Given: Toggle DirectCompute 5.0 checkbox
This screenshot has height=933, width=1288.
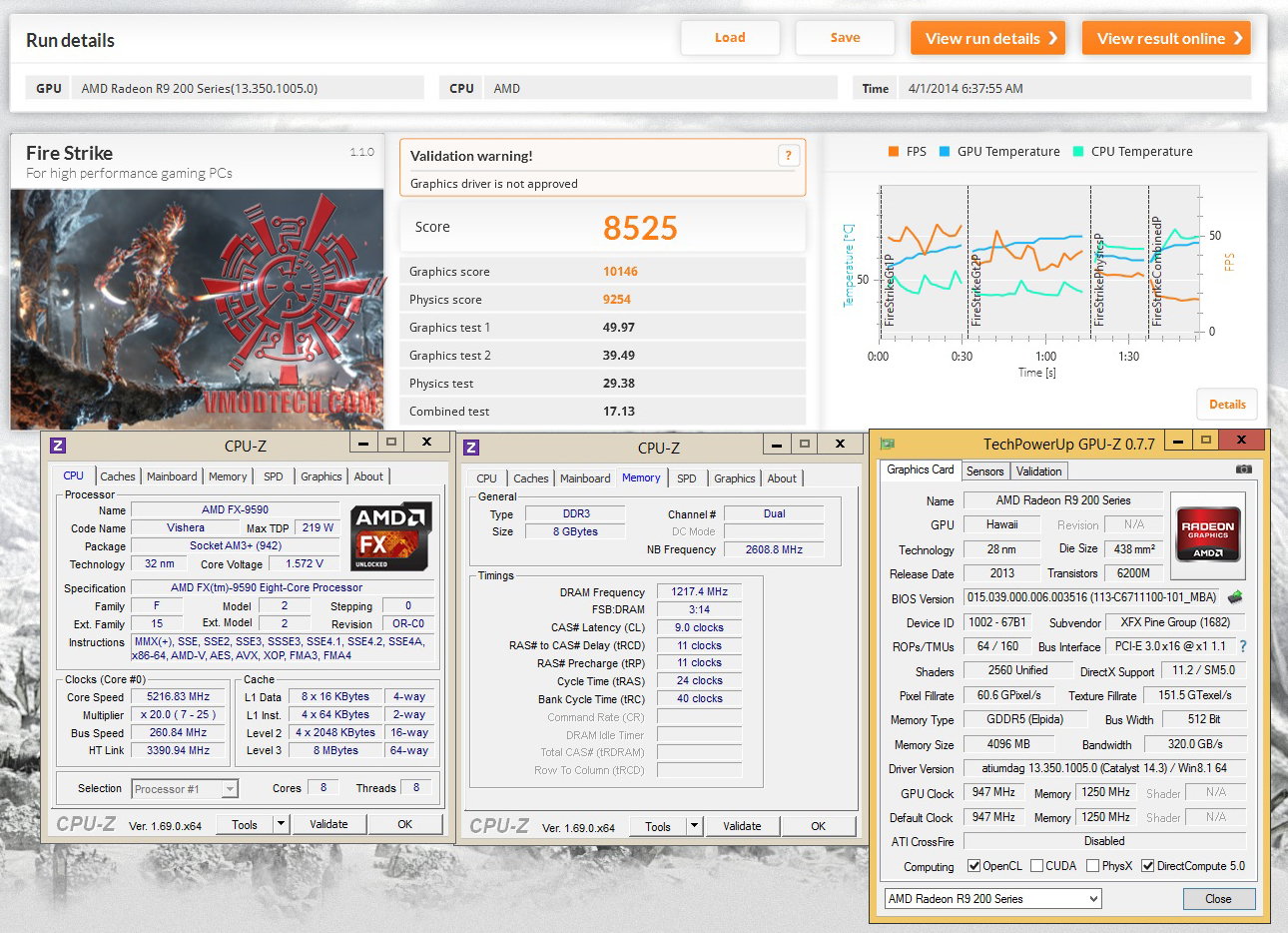Looking at the screenshot, I should pos(1147,866).
